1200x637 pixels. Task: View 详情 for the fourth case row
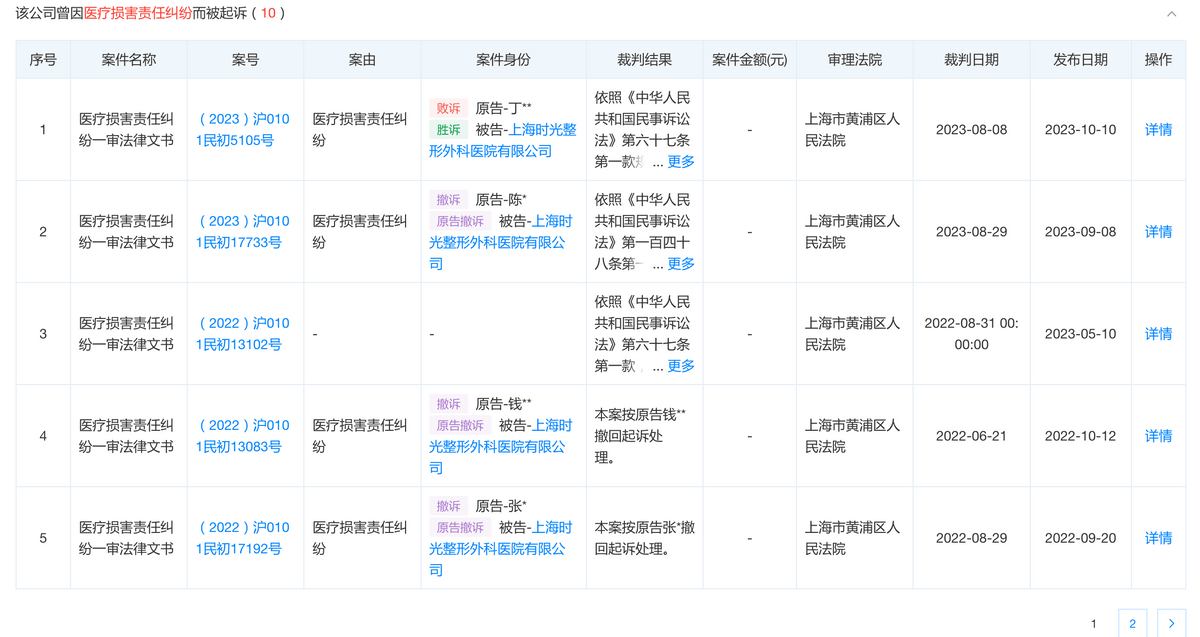point(1158,436)
